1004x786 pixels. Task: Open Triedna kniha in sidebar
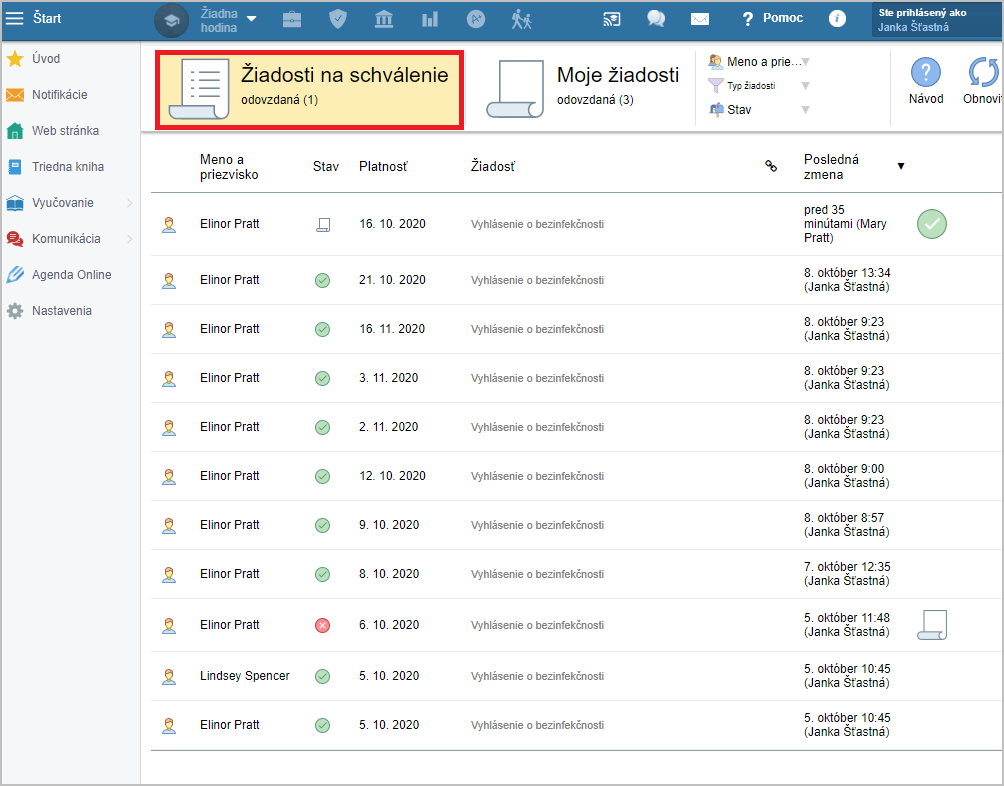point(67,167)
